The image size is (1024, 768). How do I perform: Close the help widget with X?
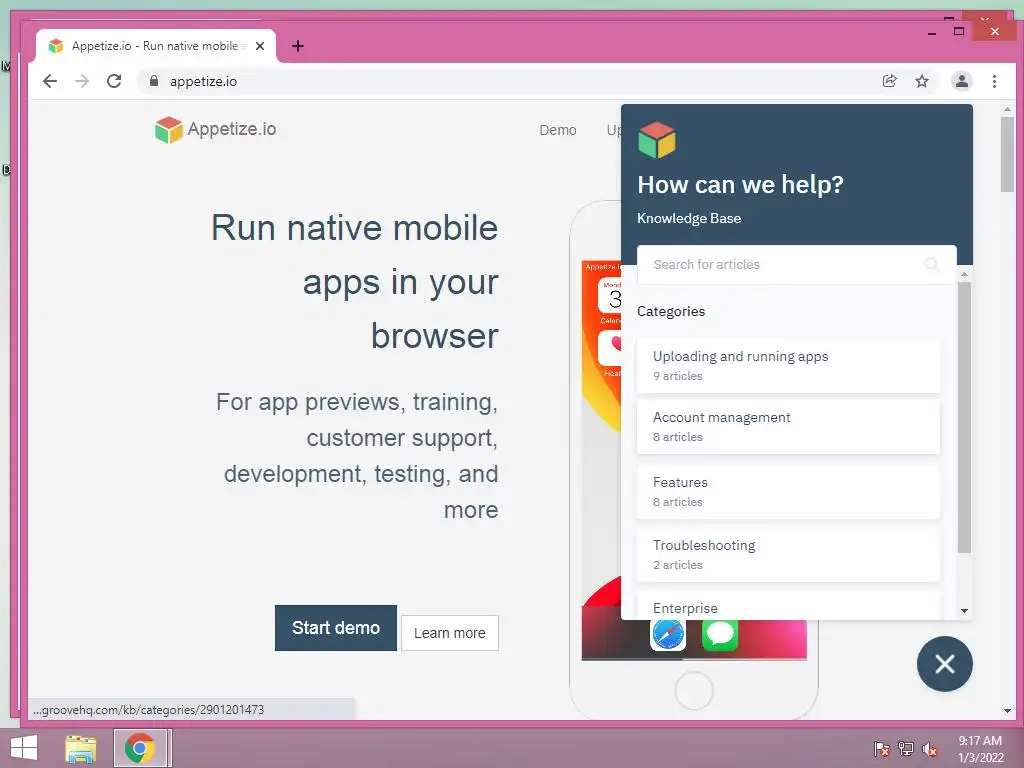click(944, 664)
